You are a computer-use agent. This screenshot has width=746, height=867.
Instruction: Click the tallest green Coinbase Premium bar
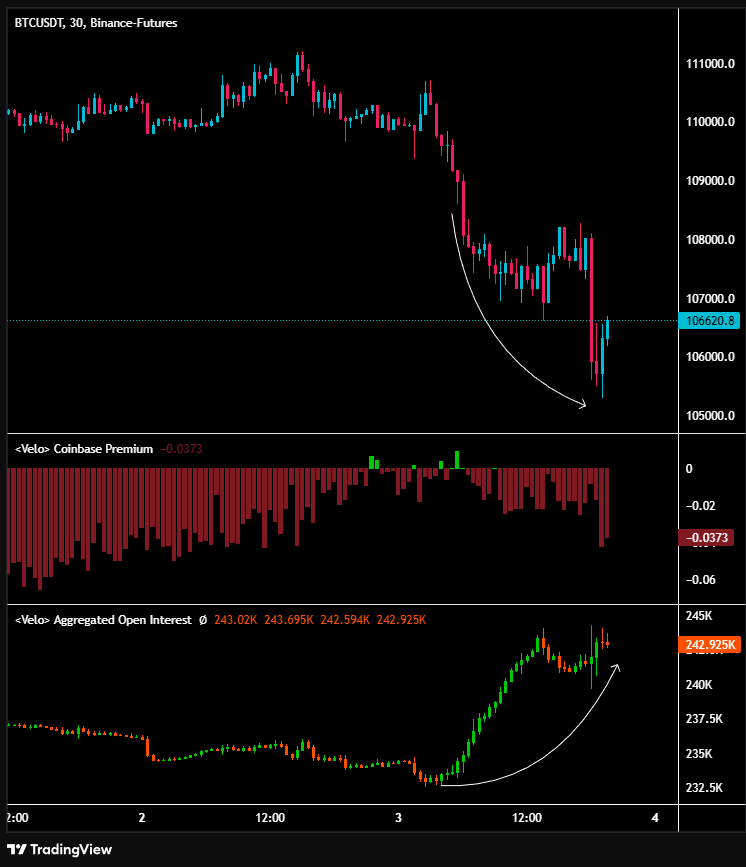coord(457,459)
